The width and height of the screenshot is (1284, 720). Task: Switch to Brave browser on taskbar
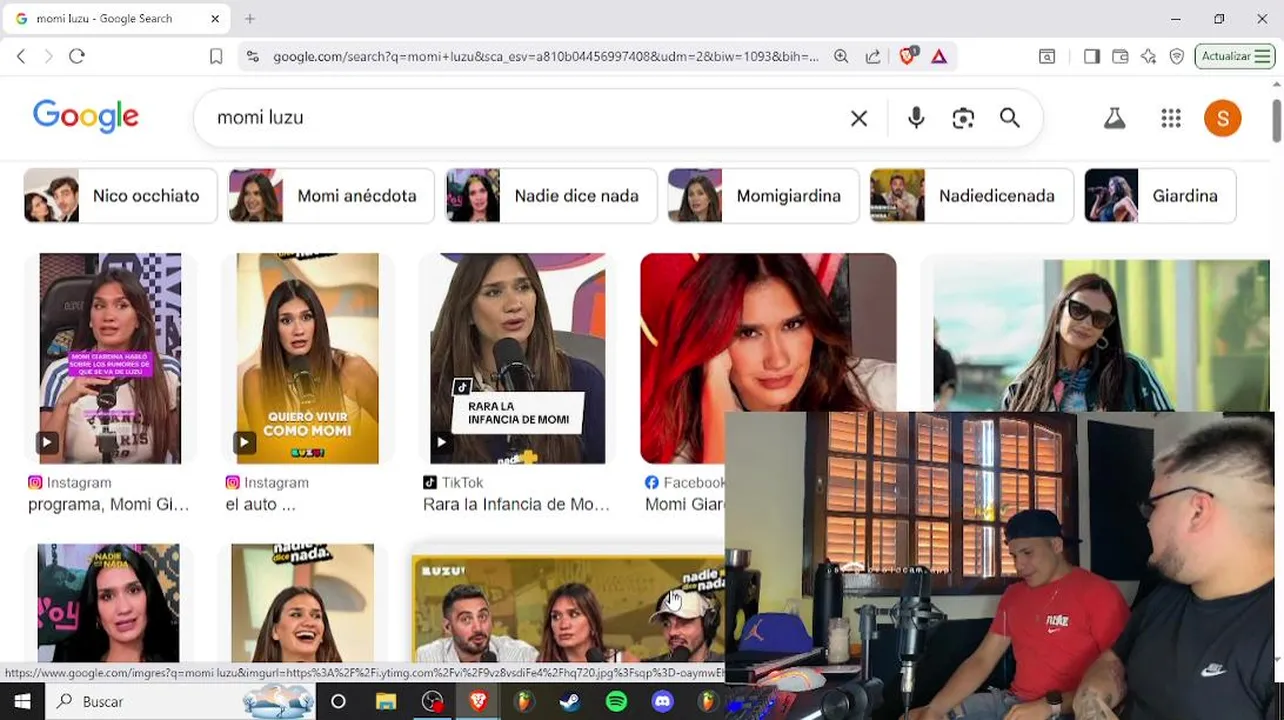point(478,702)
